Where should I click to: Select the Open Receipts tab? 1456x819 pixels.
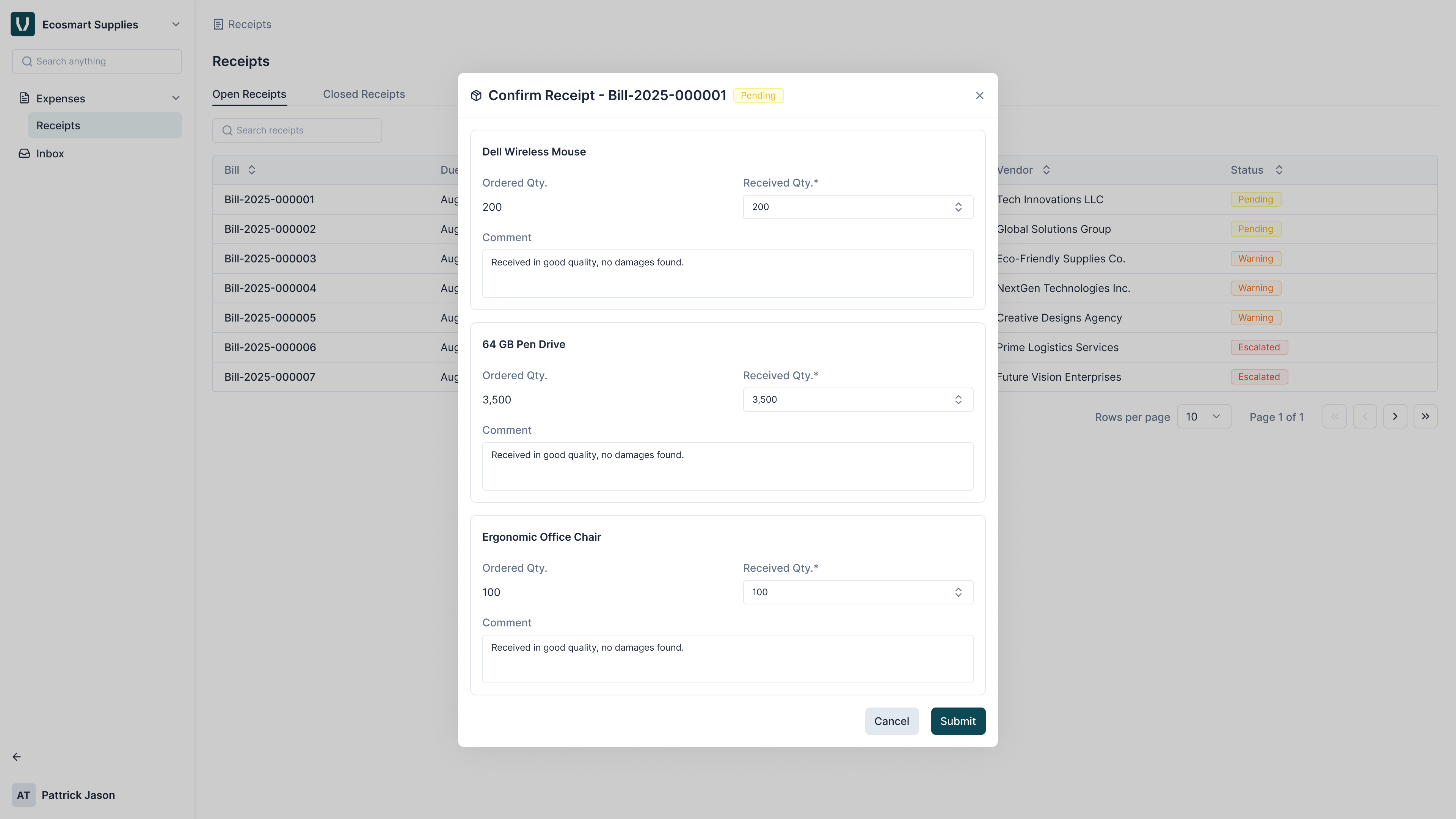coord(249,94)
